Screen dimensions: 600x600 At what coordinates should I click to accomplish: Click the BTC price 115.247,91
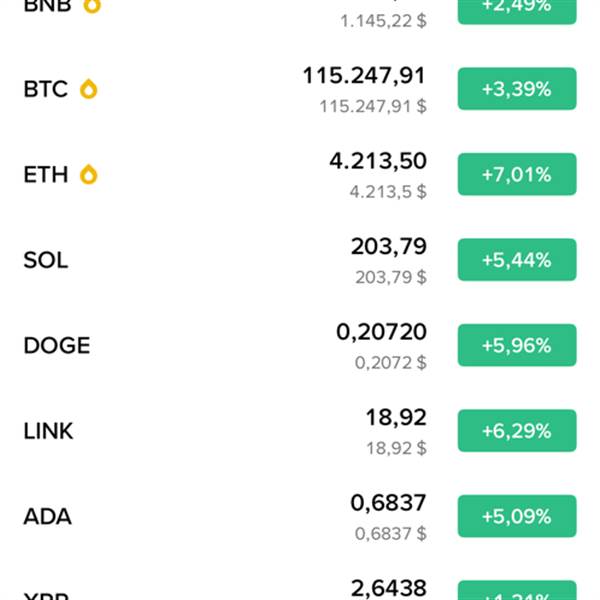point(364,76)
